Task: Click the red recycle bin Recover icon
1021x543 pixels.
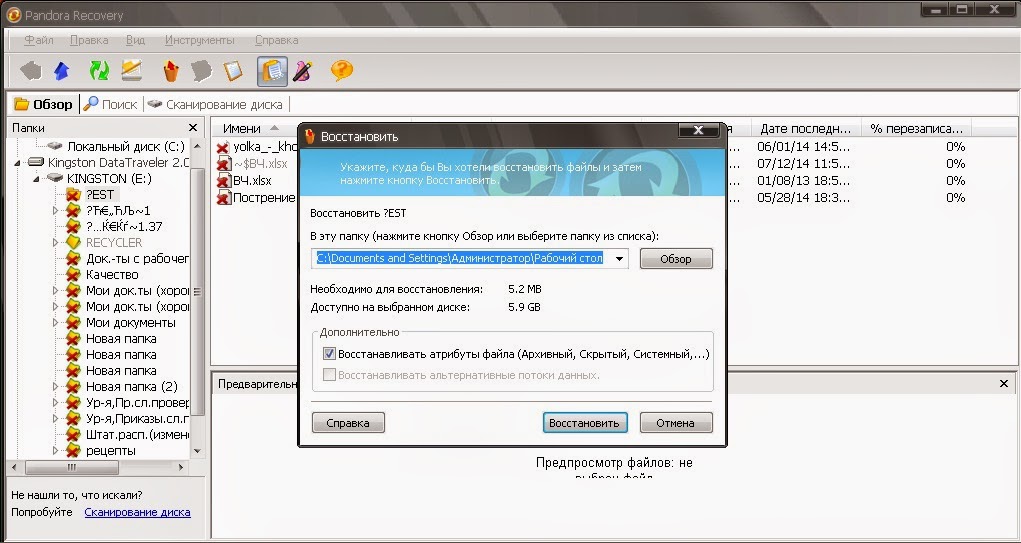Action: pos(171,71)
